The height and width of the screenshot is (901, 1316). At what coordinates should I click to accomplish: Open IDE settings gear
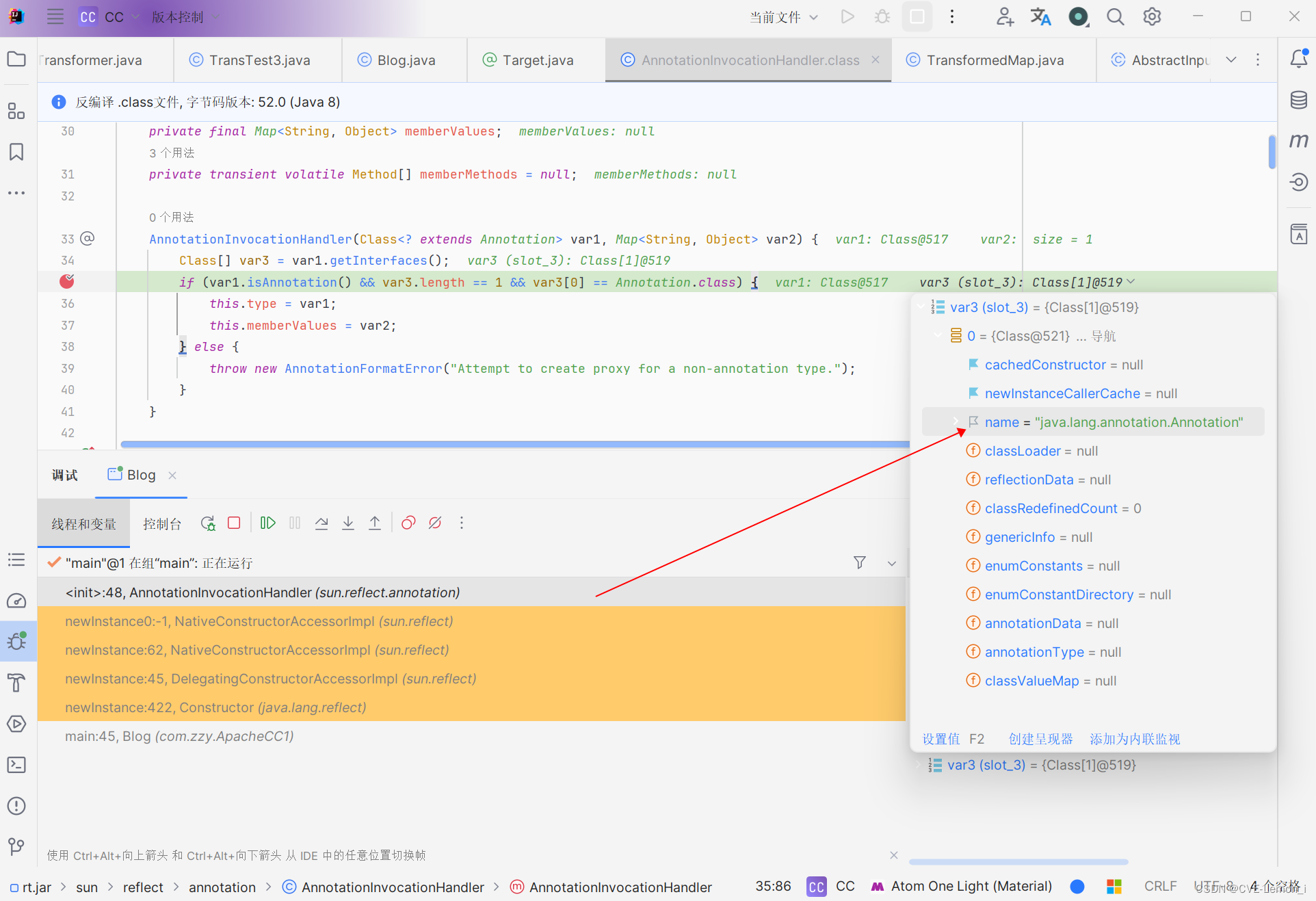click(1152, 16)
